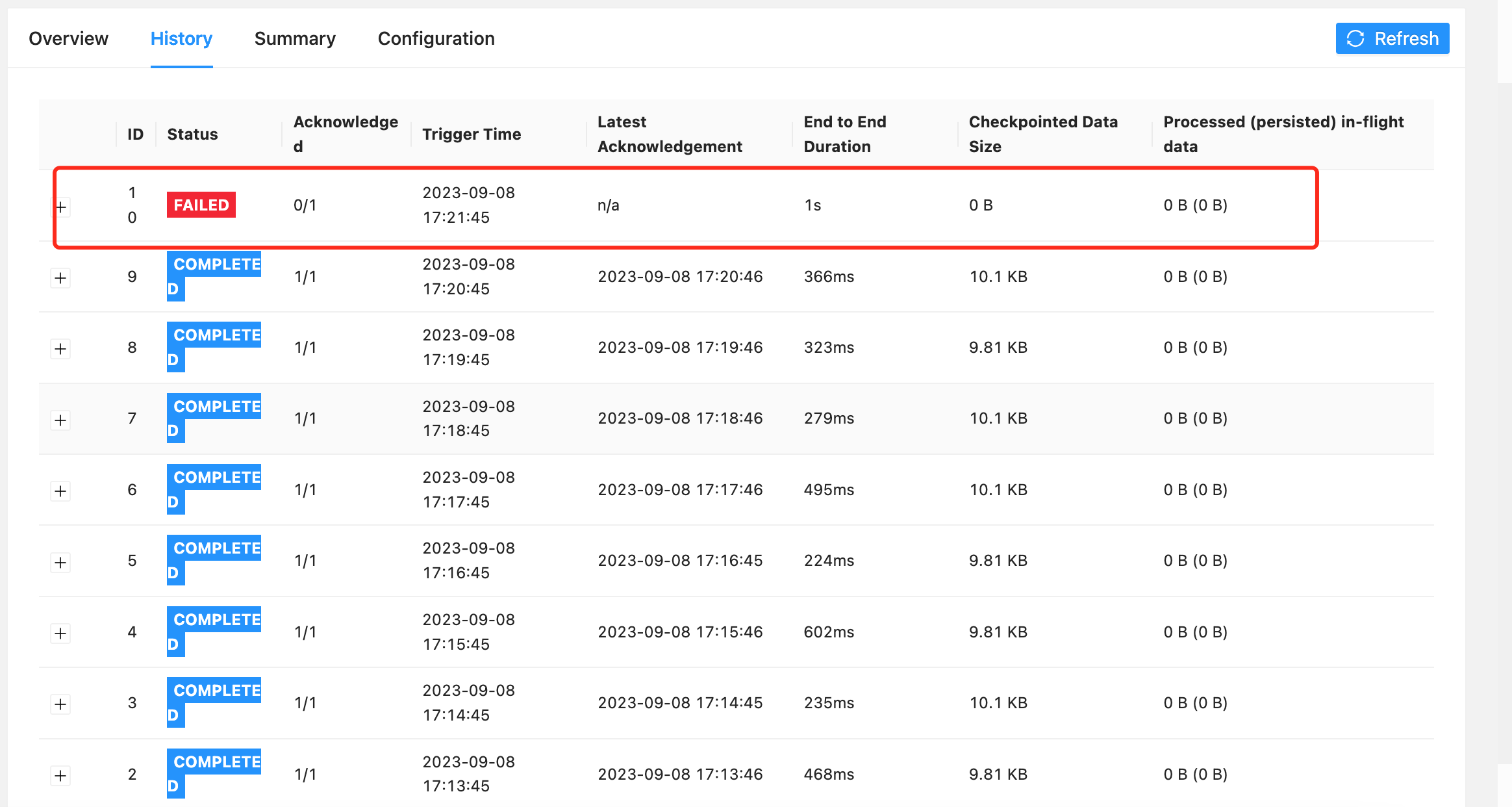Click the 602ms duration value
Viewport: 1512px width, 807px height.
[x=829, y=632]
